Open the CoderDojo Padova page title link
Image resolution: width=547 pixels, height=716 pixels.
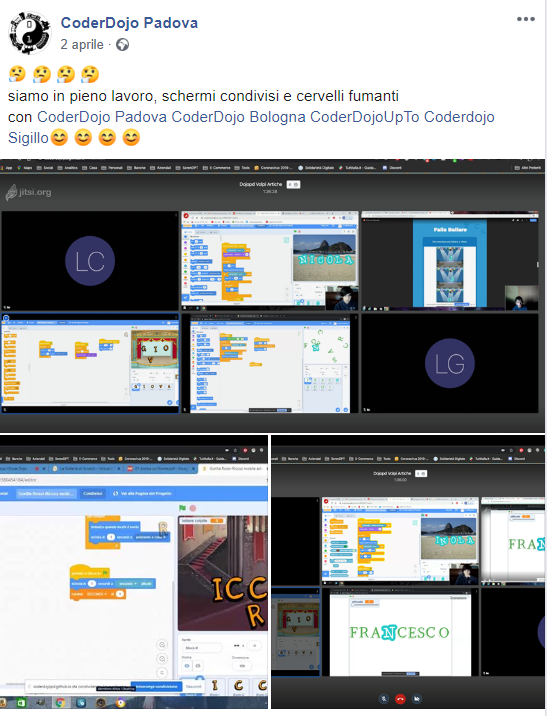(x=129, y=23)
